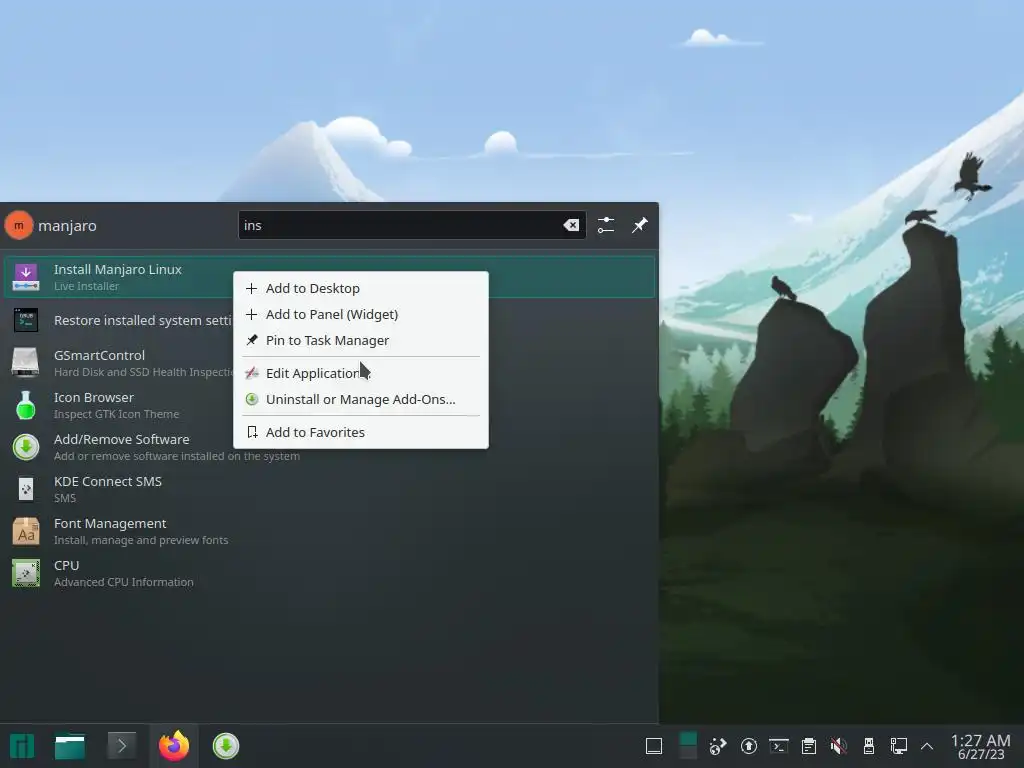Click the muted volume tray icon

(x=839, y=746)
